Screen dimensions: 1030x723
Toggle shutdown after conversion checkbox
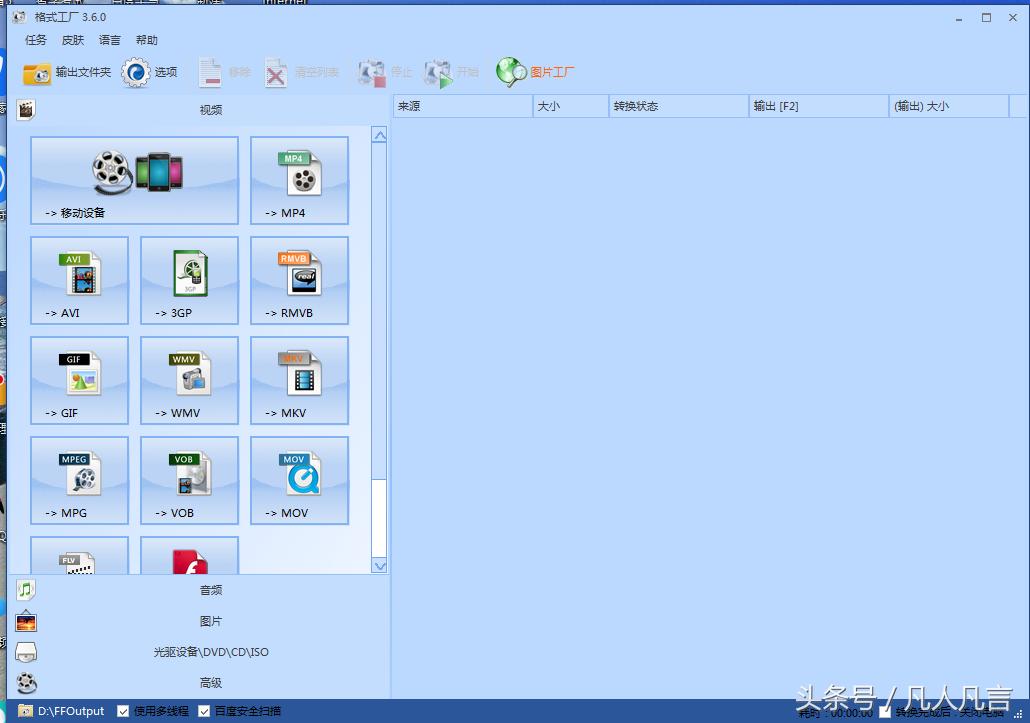tap(885, 712)
